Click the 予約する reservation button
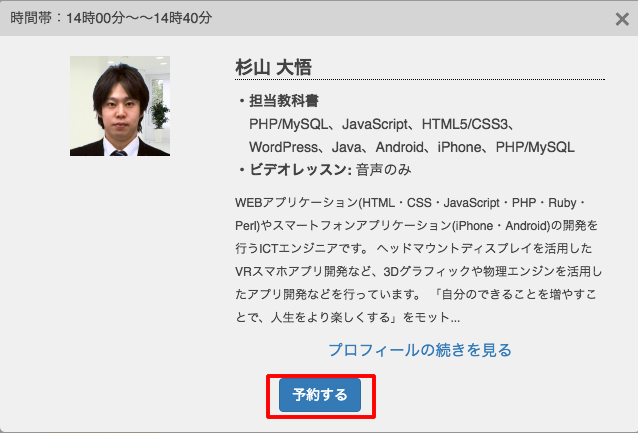Image resolution: width=638 pixels, height=433 pixels. pyautogui.click(x=320, y=395)
